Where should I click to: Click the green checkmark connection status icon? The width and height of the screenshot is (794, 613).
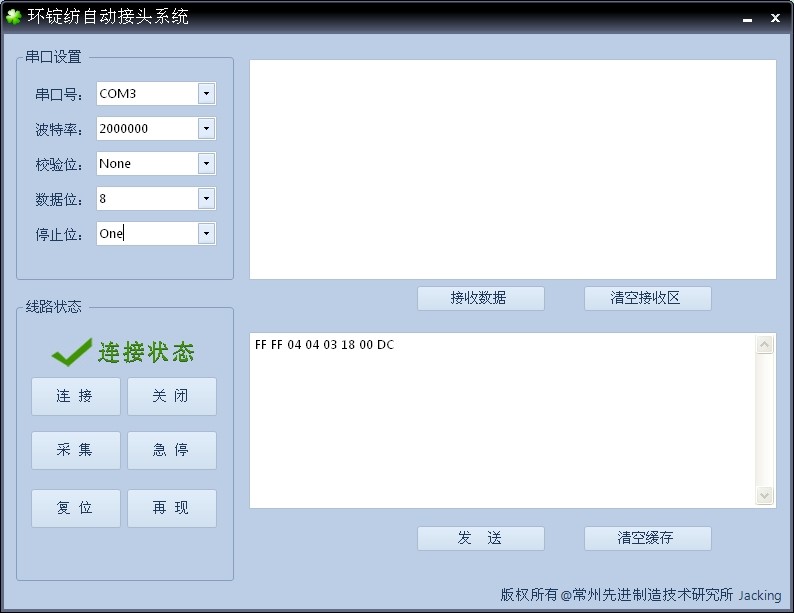pos(71,352)
